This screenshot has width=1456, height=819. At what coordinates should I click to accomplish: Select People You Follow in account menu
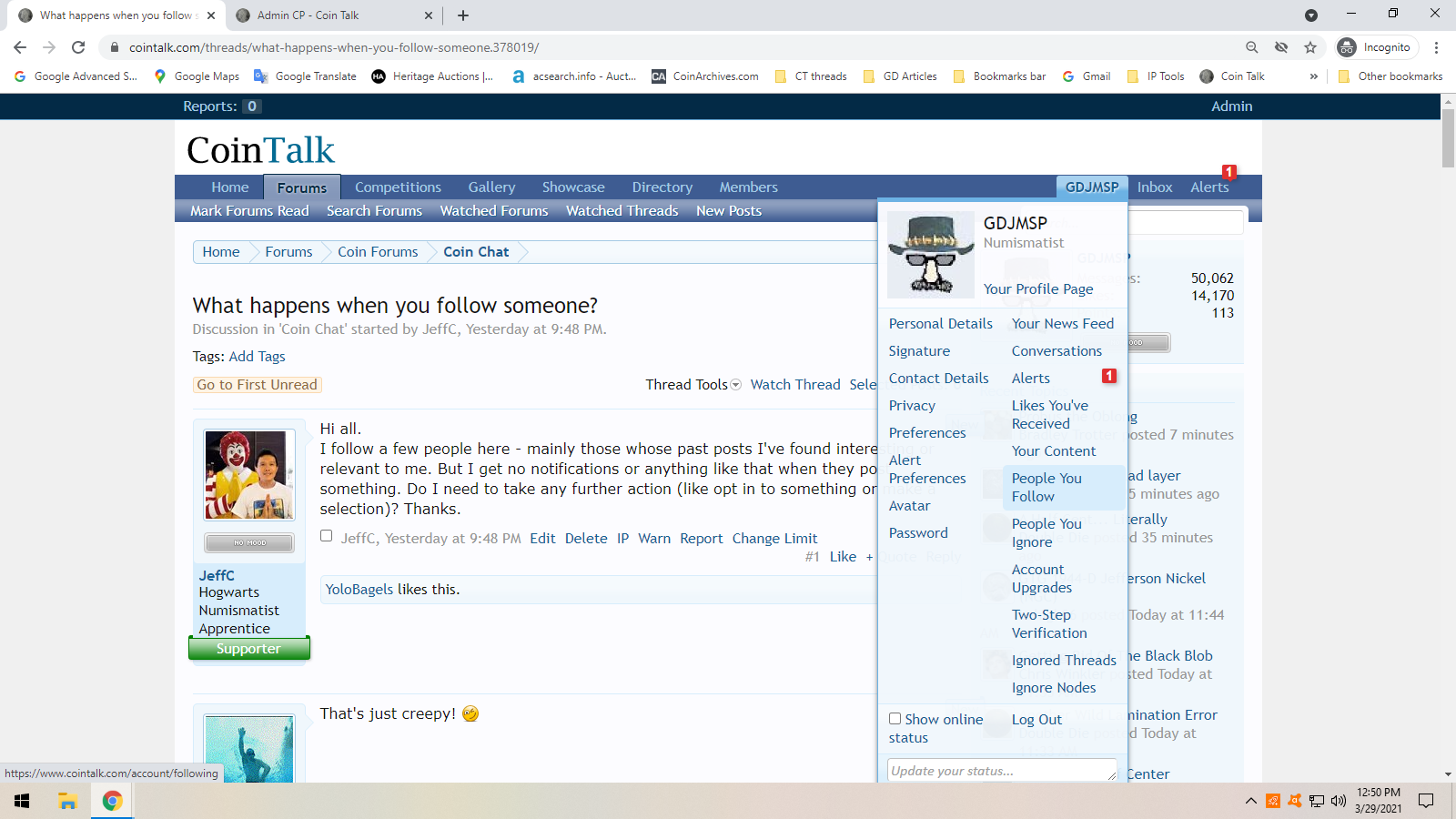pyautogui.click(x=1046, y=487)
